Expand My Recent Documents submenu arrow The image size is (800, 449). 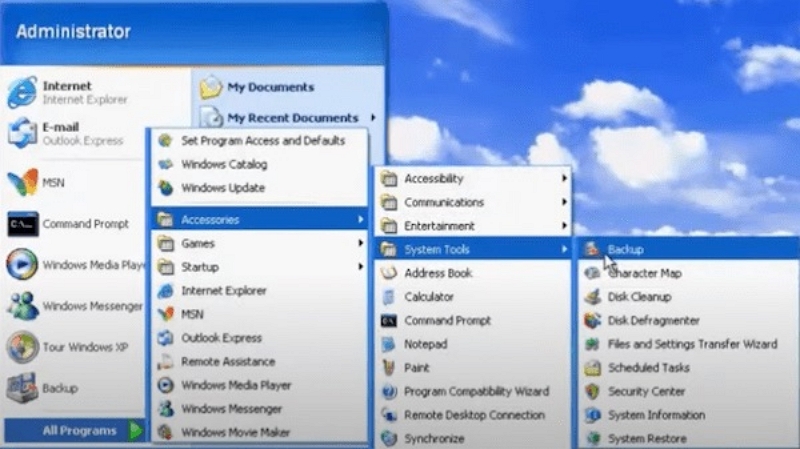pyautogui.click(x=373, y=117)
